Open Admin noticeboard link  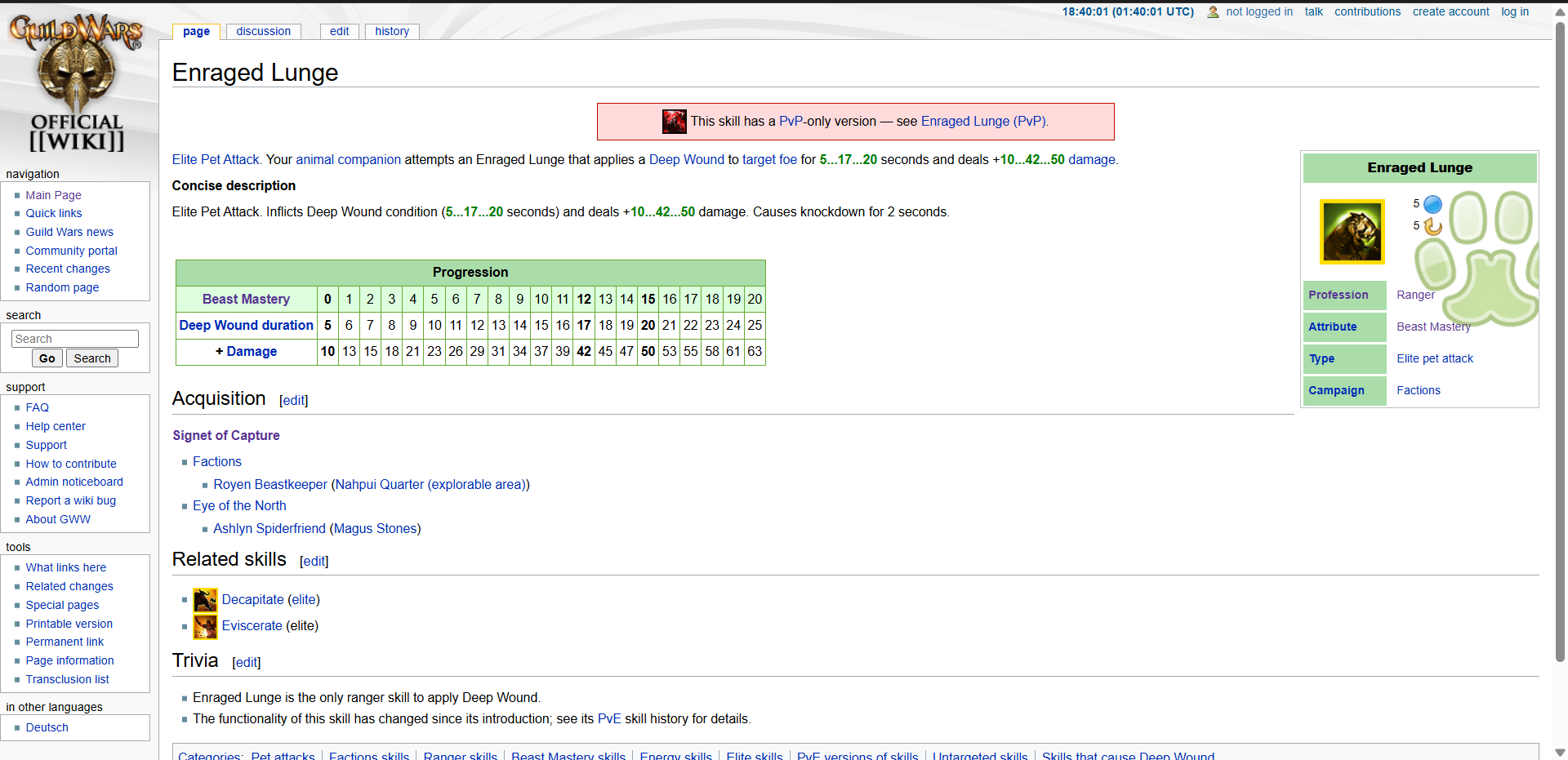pos(74,482)
